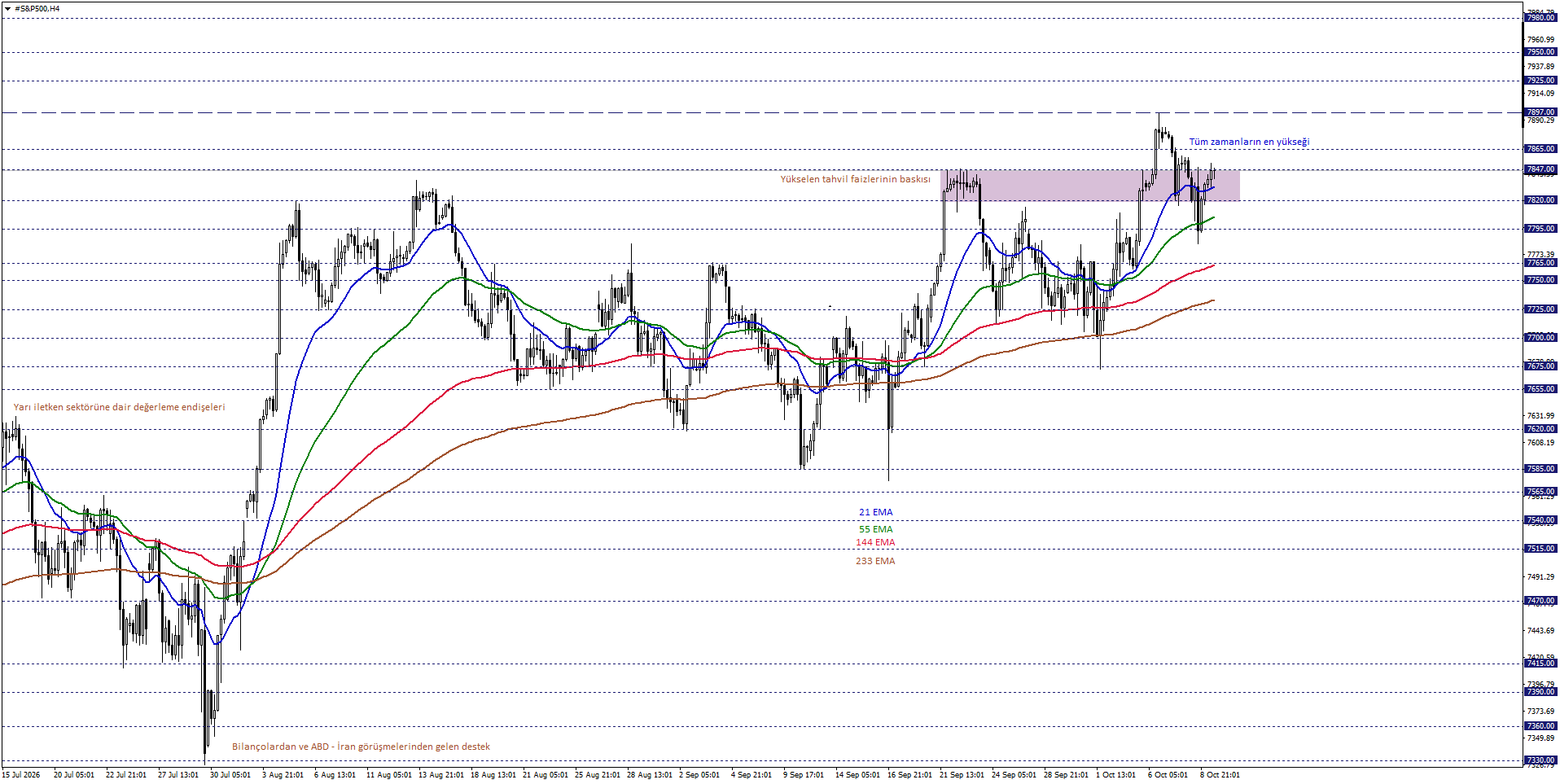Image resolution: width=1560 pixels, height=784 pixels.
Task: Click the 'Yükselen tahvil faizlerinin baskısı' label
Action: coord(855,179)
